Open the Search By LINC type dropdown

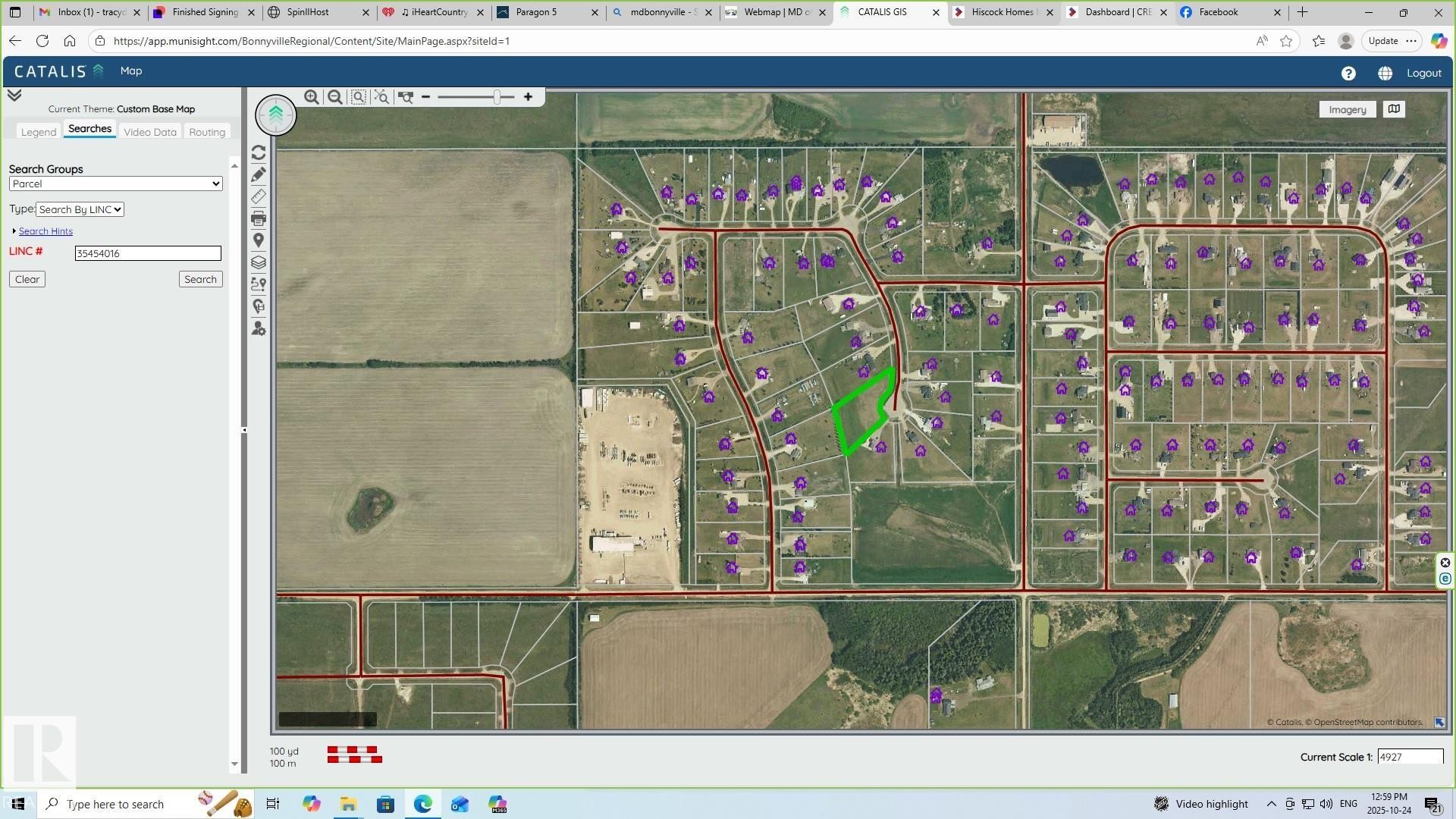[x=80, y=209]
